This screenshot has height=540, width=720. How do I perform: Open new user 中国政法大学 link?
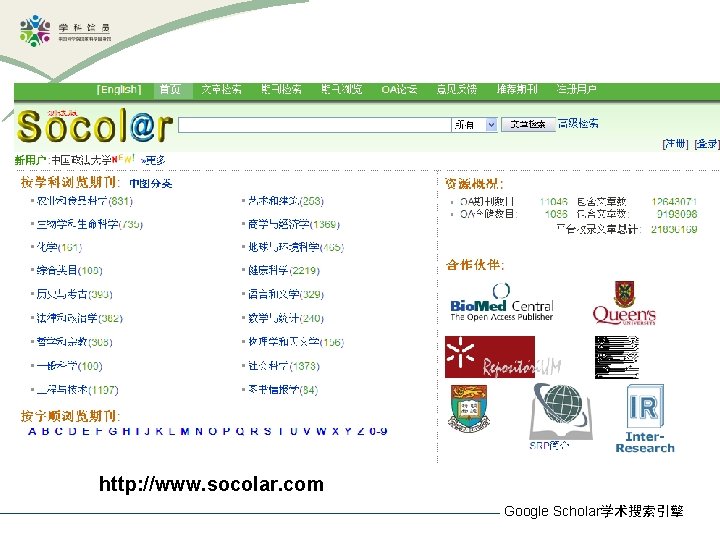pos(81,160)
